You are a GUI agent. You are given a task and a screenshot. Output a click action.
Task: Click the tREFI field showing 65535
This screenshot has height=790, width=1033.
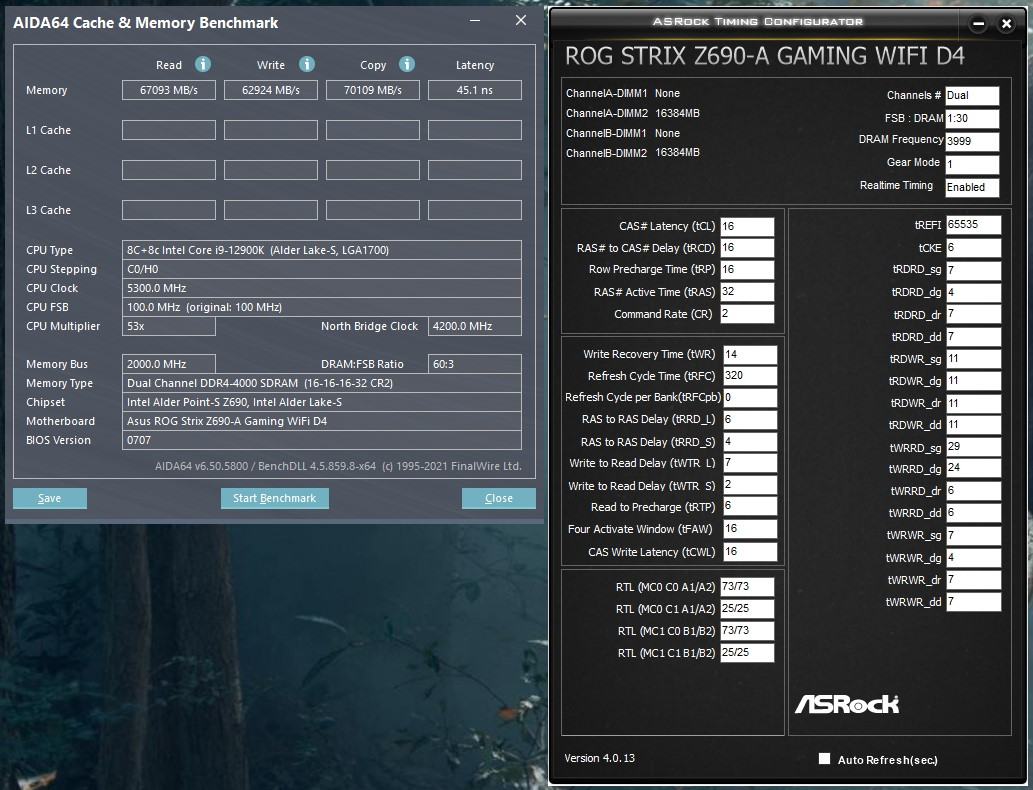[x=974, y=225]
